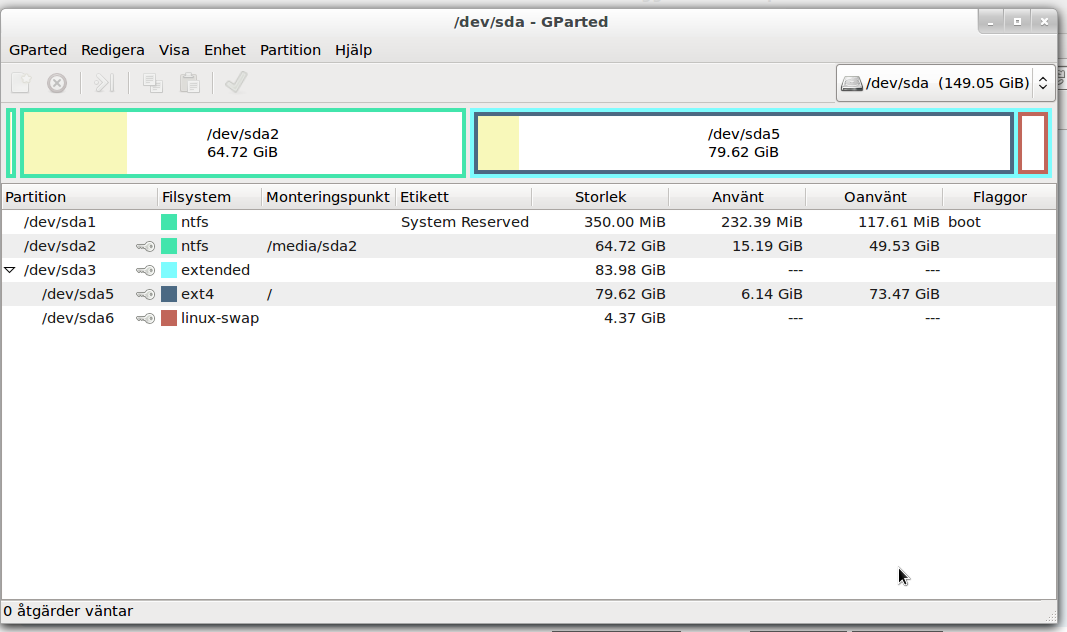
Task: Click the 'boot' flag cell
Action: coord(964,222)
